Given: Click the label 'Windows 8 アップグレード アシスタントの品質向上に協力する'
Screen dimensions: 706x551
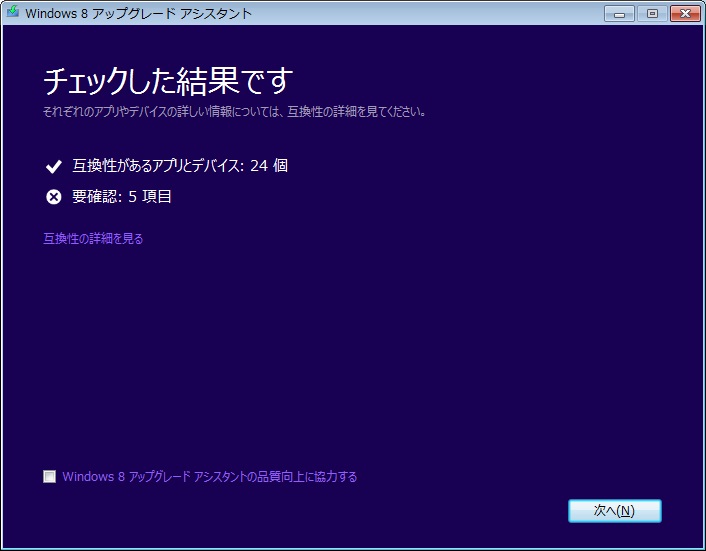Looking at the screenshot, I should click(x=209, y=476).
